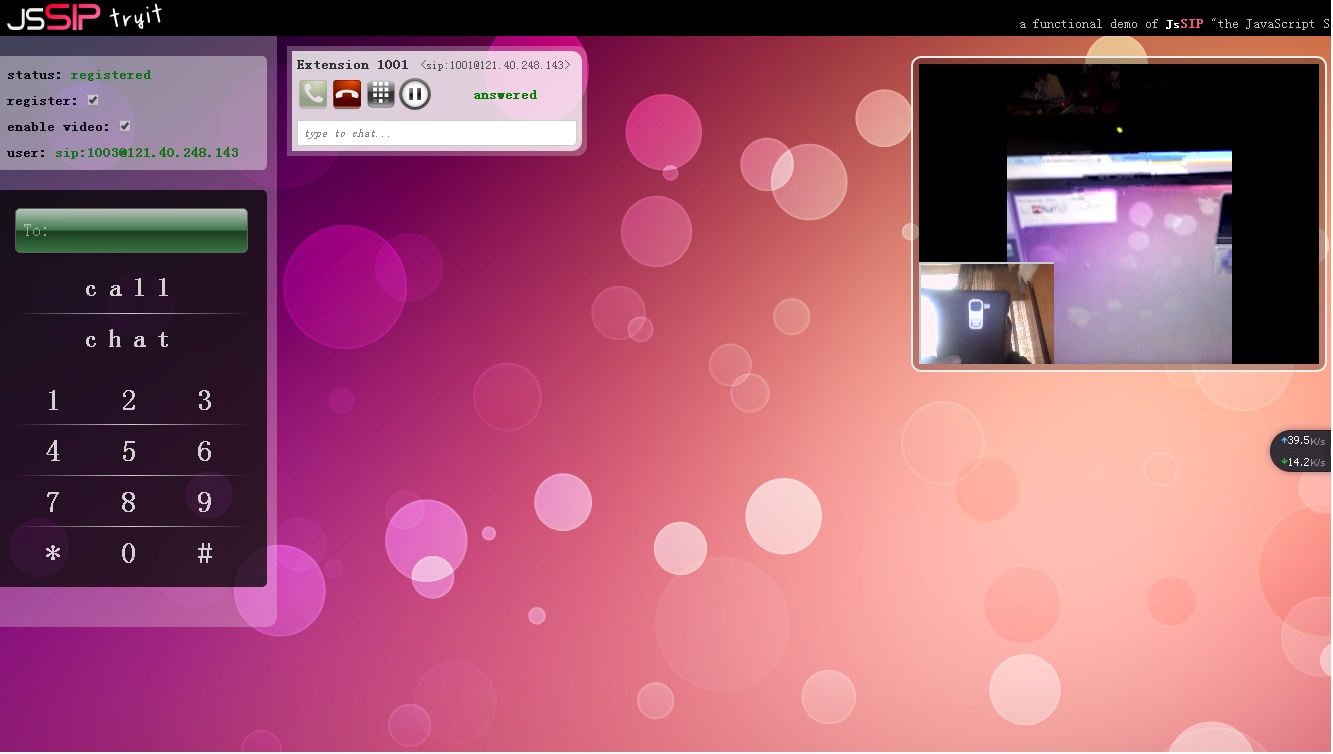Hold the call with the pause icon
1333x754 pixels.
click(414, 93)
